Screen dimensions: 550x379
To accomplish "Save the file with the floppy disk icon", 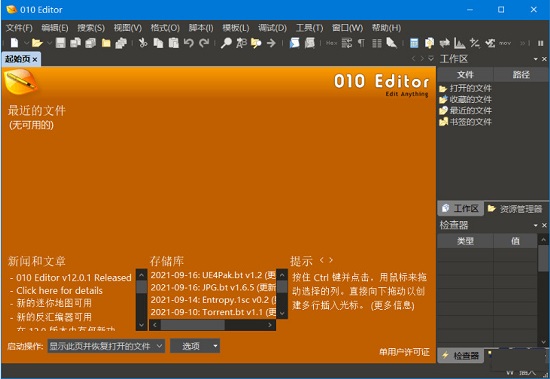I will tap(61, 43).
